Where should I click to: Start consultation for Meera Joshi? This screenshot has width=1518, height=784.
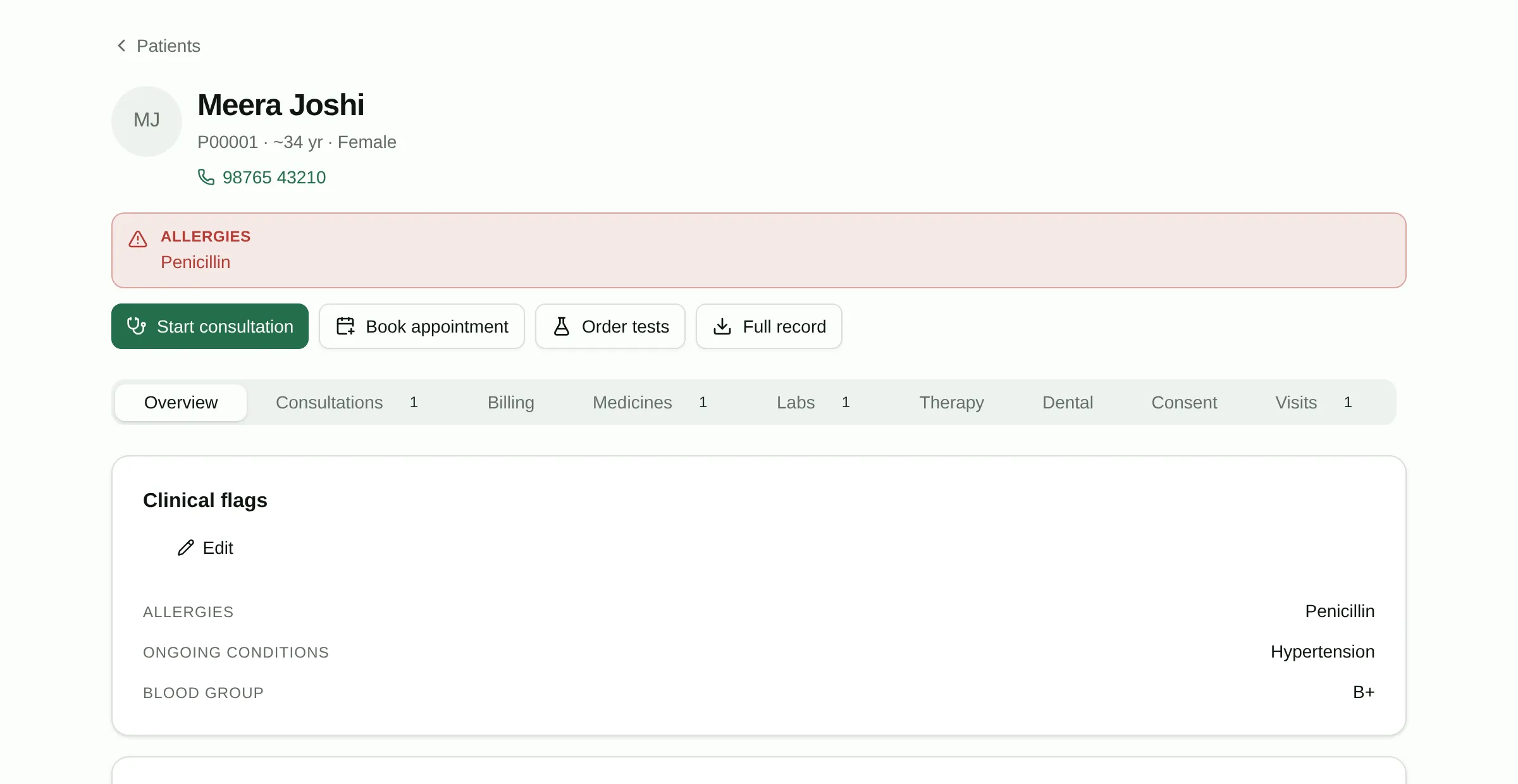pyautogui.click(x=210, y=326)
